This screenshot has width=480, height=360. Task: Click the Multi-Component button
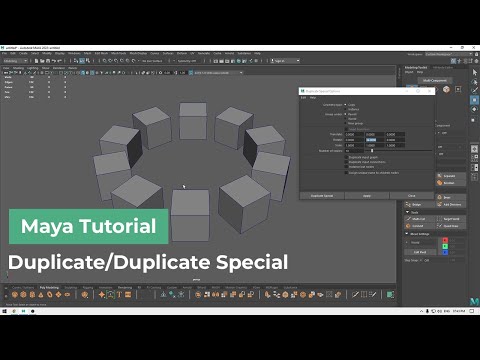point(435,80)
